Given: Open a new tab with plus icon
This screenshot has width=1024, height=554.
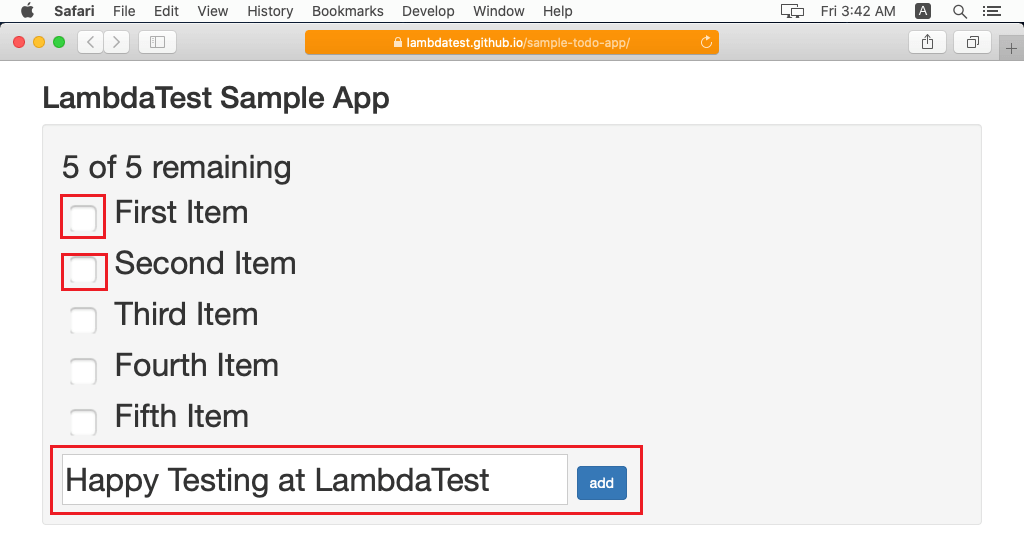Looking at the screenshot, I should tap(1011, 49).
